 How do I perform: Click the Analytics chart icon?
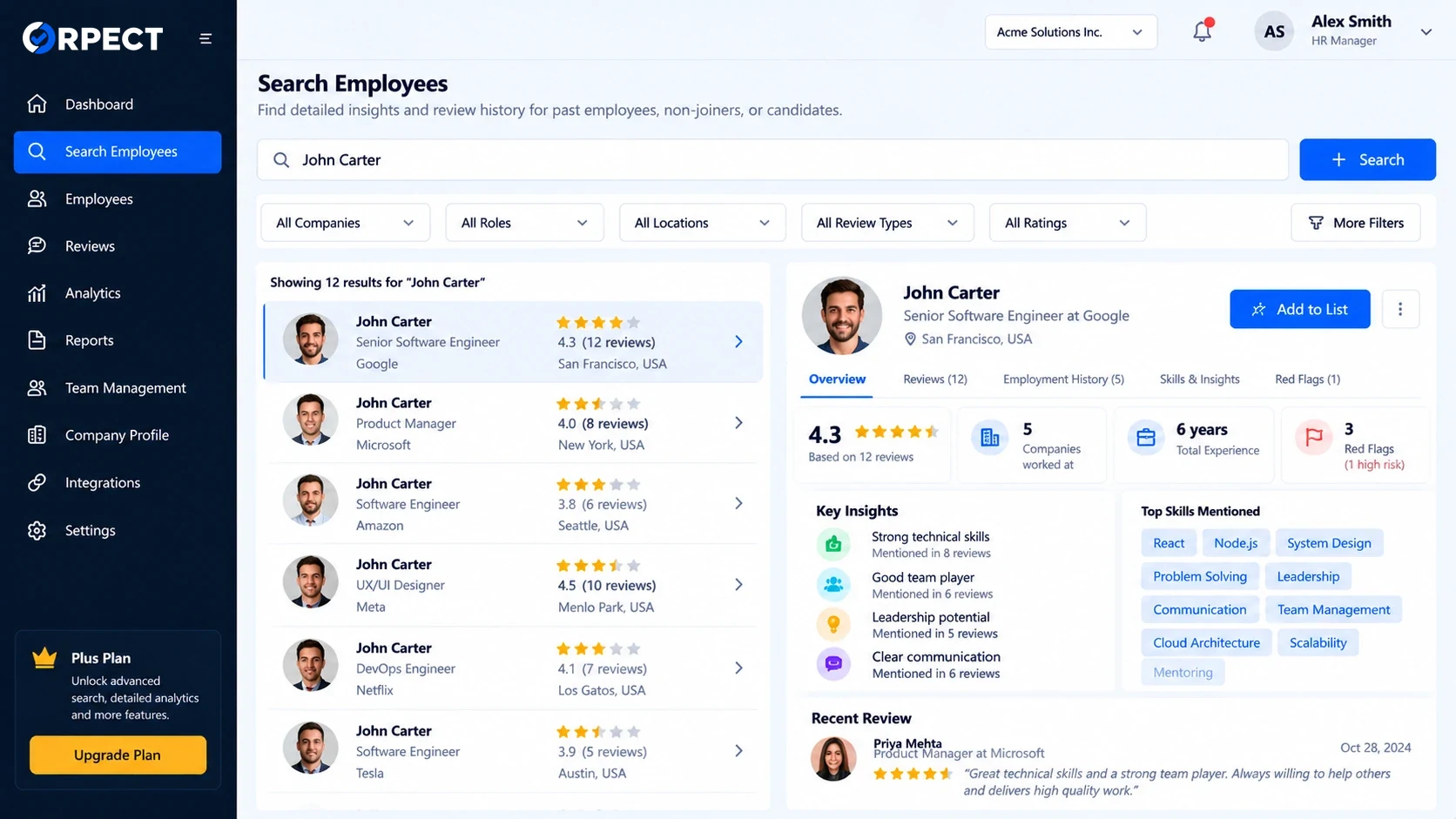point(37,293)
